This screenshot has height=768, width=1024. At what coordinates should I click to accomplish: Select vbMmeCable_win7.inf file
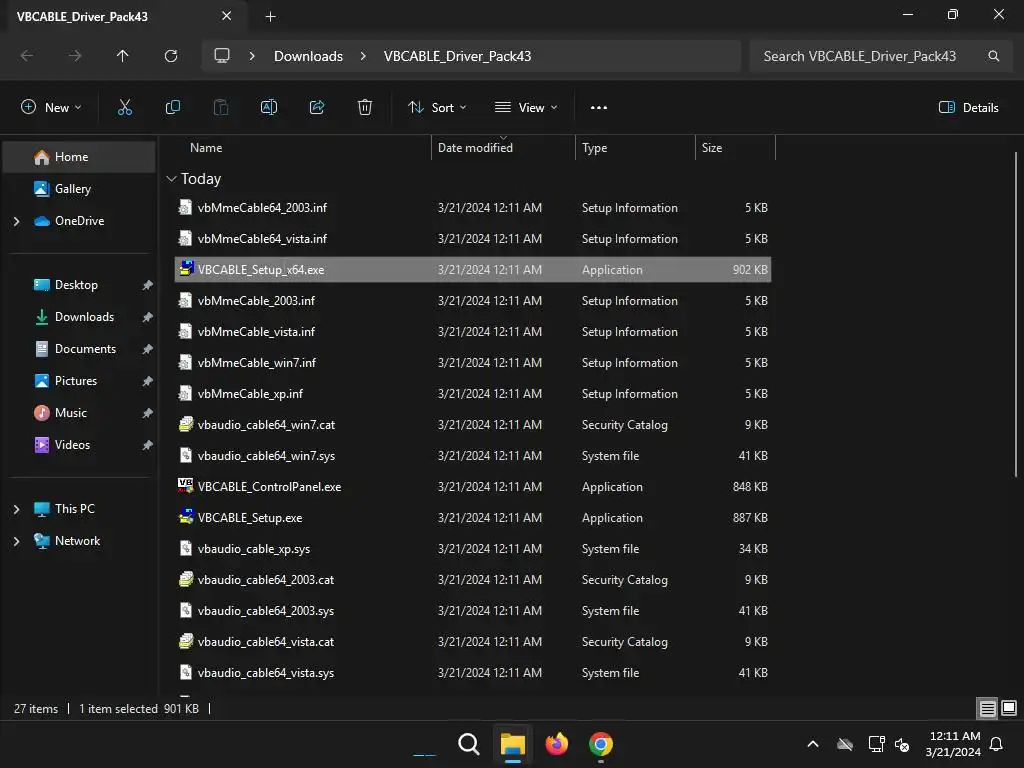(x=473, y=362)
